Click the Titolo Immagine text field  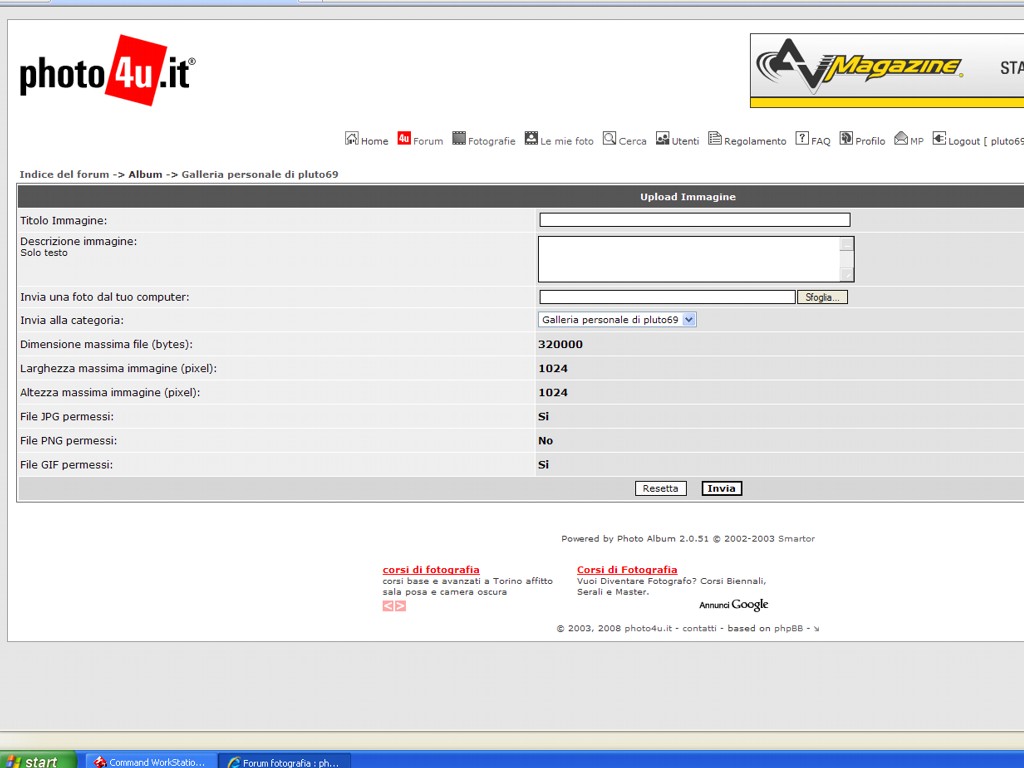click(x=694, y=220)
